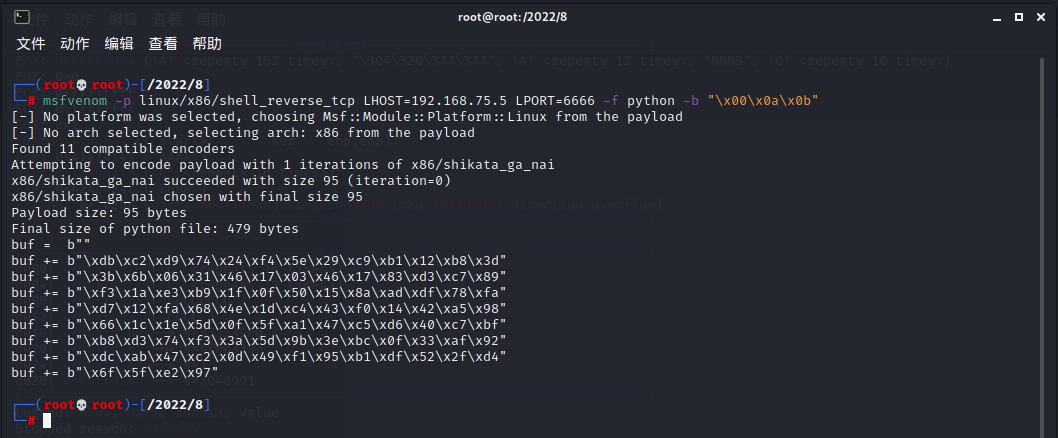The height and width of the screenshot is (438, 1058).
Task: Click the terminal cursor at bottom prompt
Action: tap(47, 421)
